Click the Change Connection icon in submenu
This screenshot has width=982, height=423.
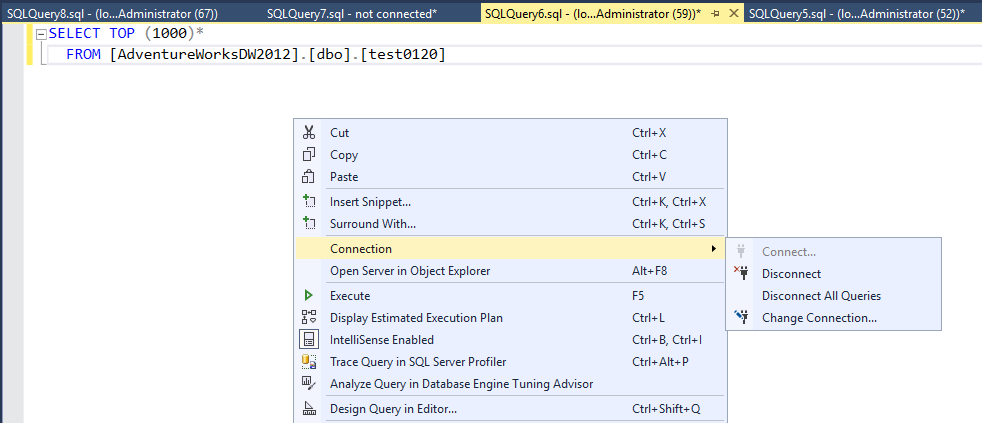[x=742, y=317]
